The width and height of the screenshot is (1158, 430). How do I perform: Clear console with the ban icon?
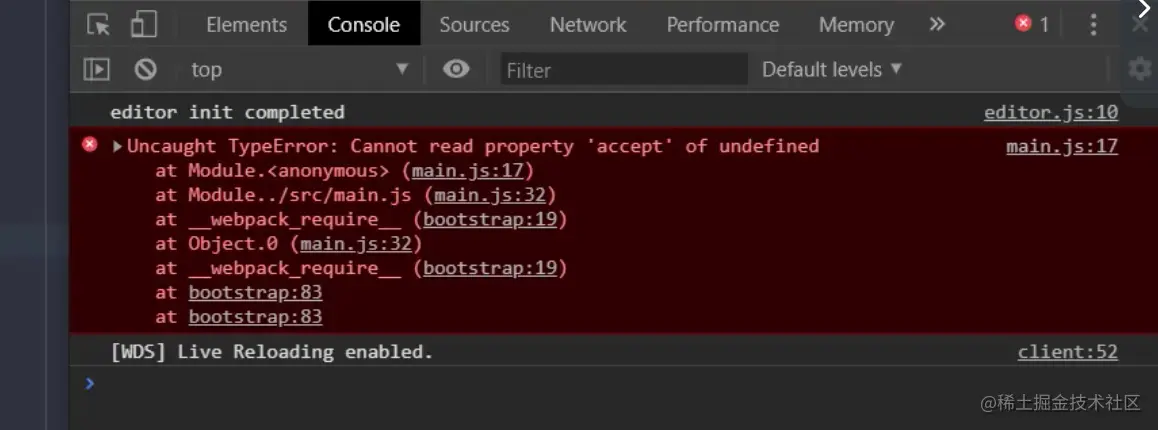click(145, 69)
